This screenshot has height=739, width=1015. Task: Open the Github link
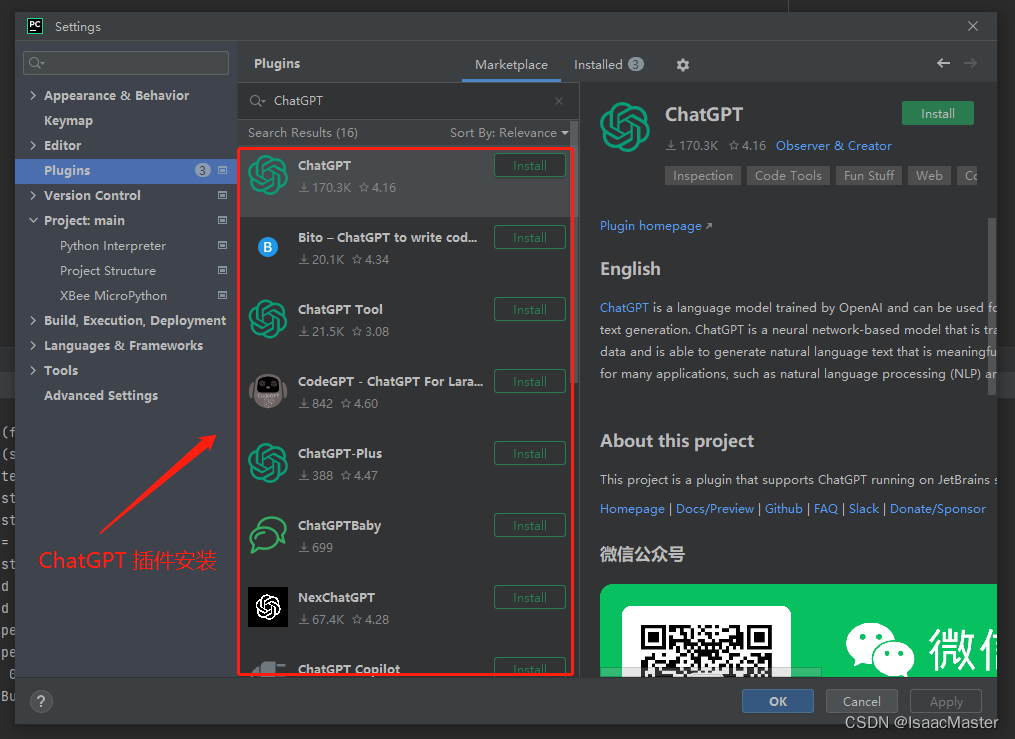click(783, 509)
